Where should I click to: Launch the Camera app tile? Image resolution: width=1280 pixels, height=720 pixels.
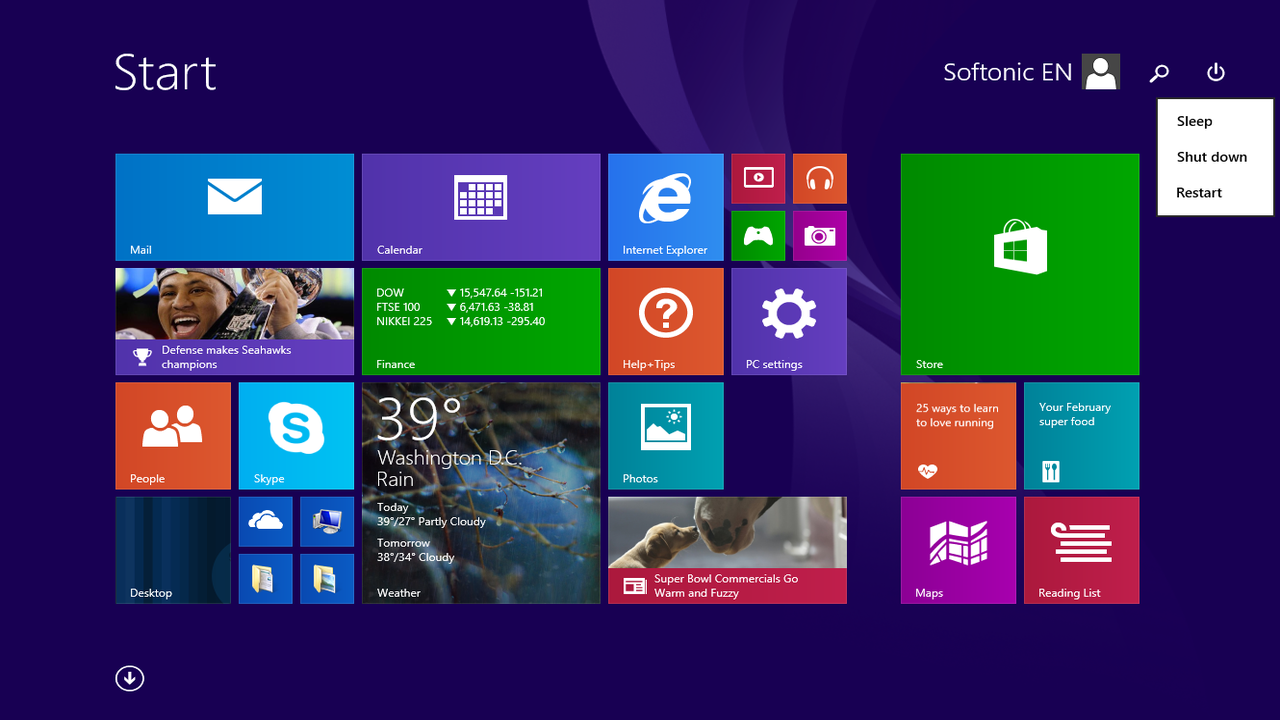point(819,235)
